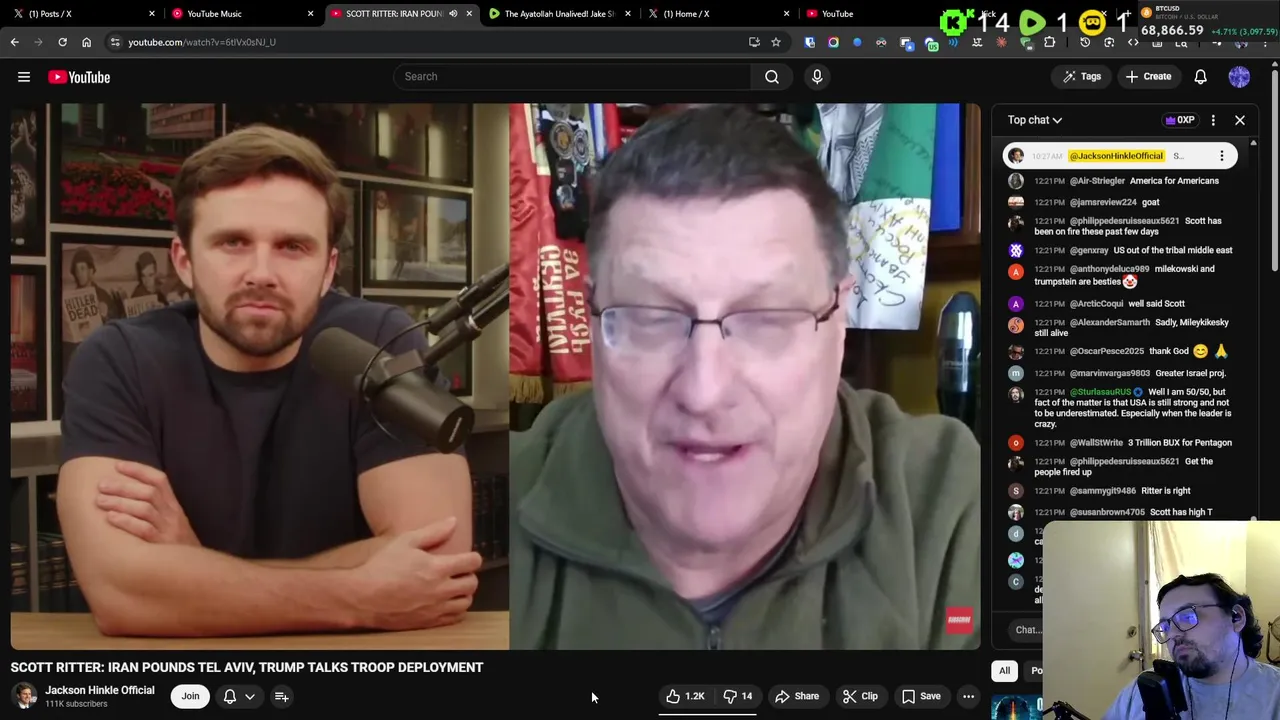
Task: Click the Join button
Action: (190, 696)
